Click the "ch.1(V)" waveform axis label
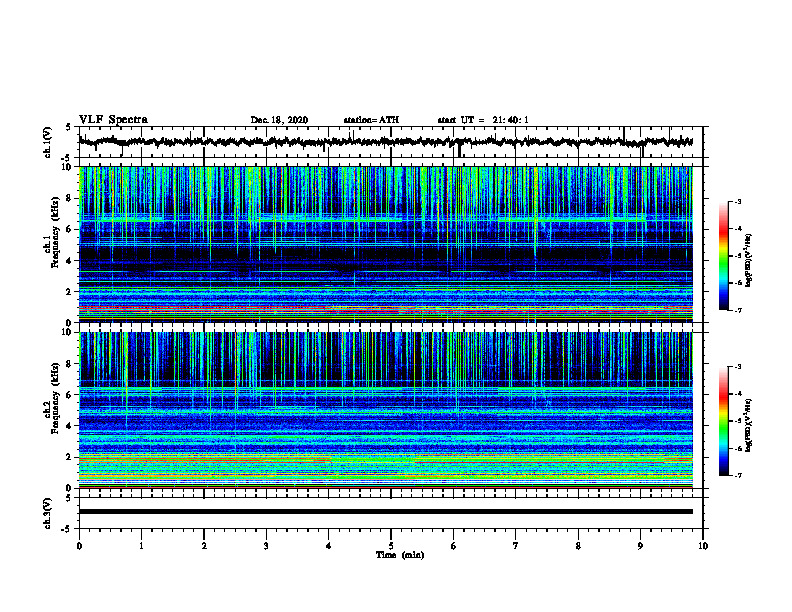This screenshot has width=792, height=612. pyautogui.click(x=47, y=142)
